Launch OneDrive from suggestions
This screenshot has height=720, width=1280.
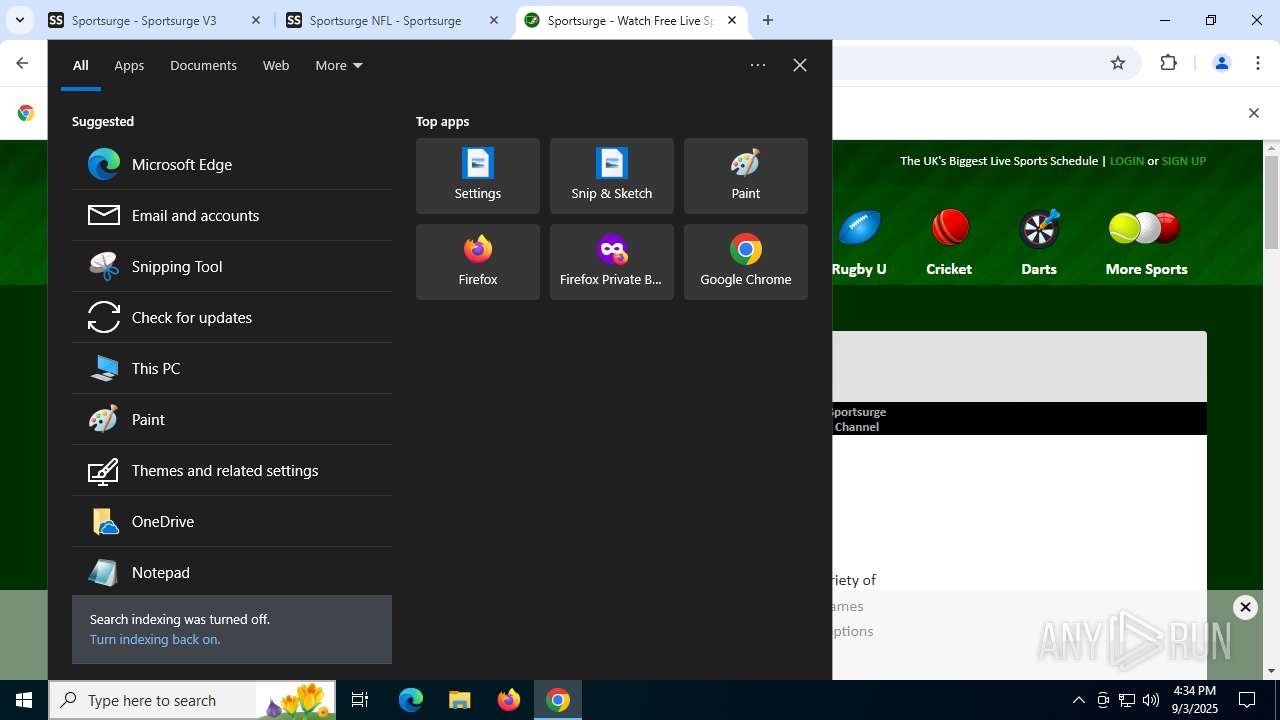click(232, 521)
